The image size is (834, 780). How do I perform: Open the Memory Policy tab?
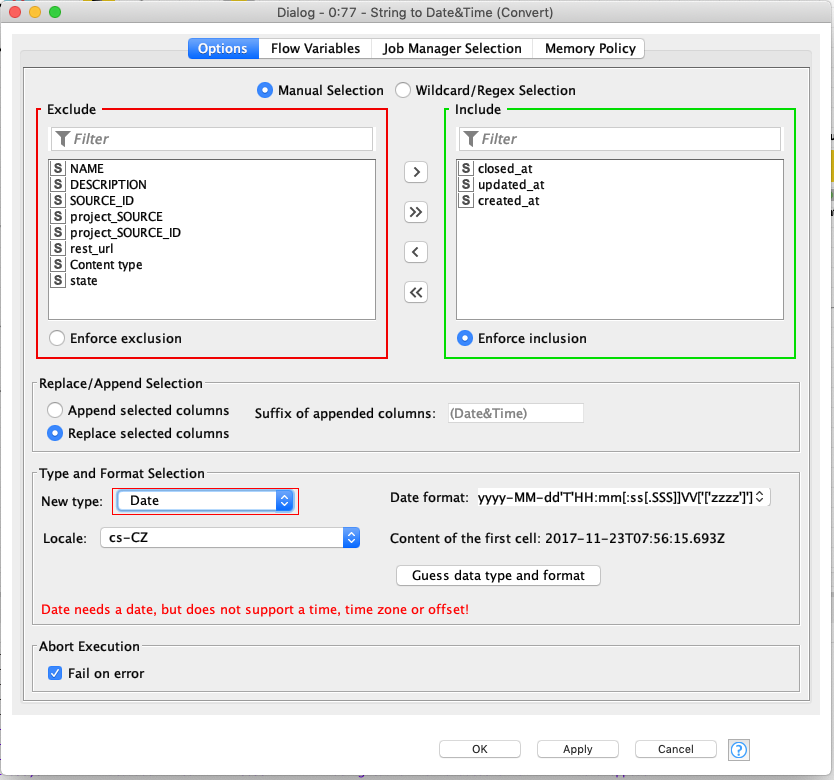pyautogui.click(x=589, y=48)
